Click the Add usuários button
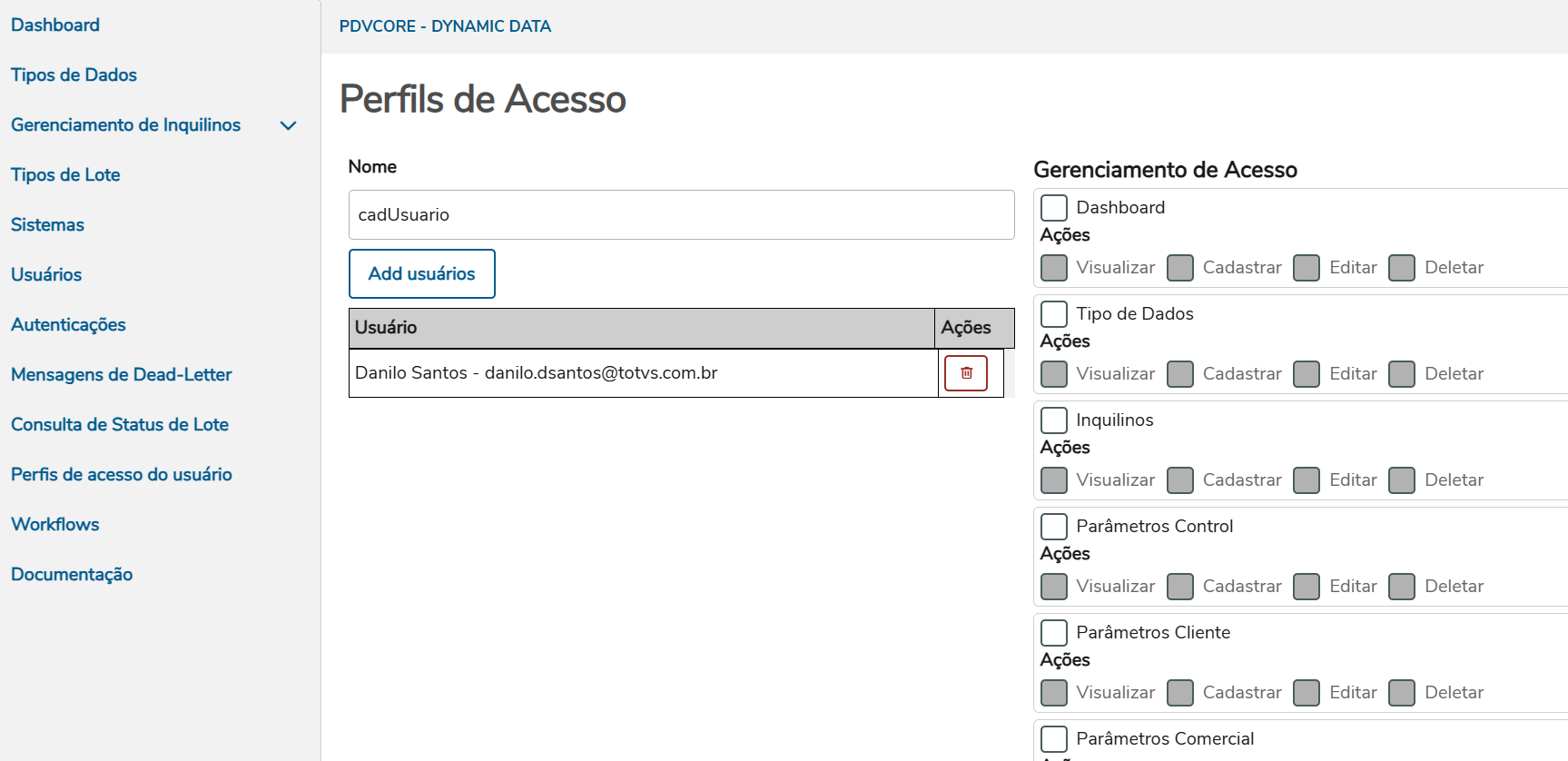The width and height of the screenshot is (1568, 761). pyautogui.click(x=422, y=274)
